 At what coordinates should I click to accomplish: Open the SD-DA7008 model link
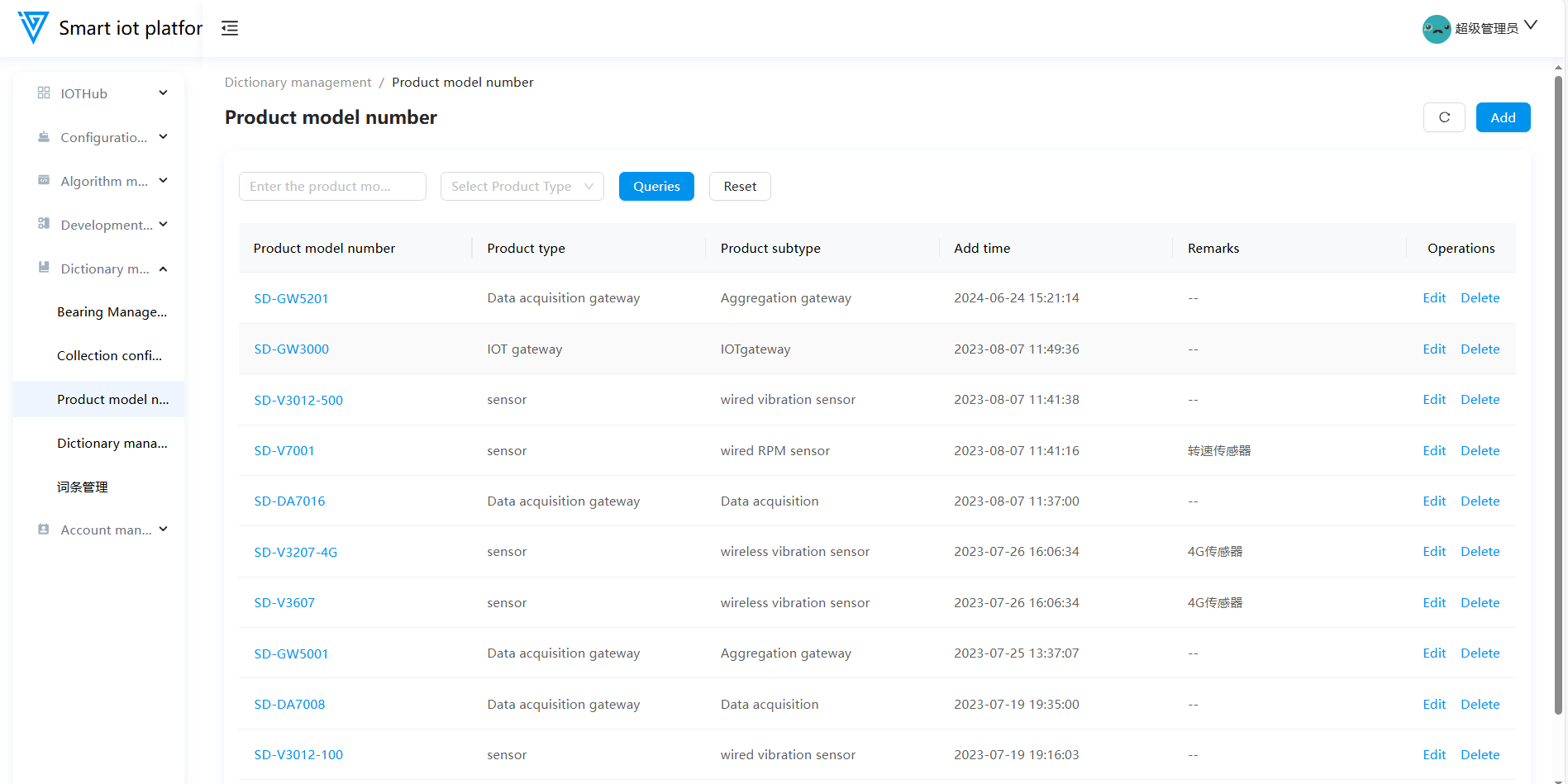289,705
